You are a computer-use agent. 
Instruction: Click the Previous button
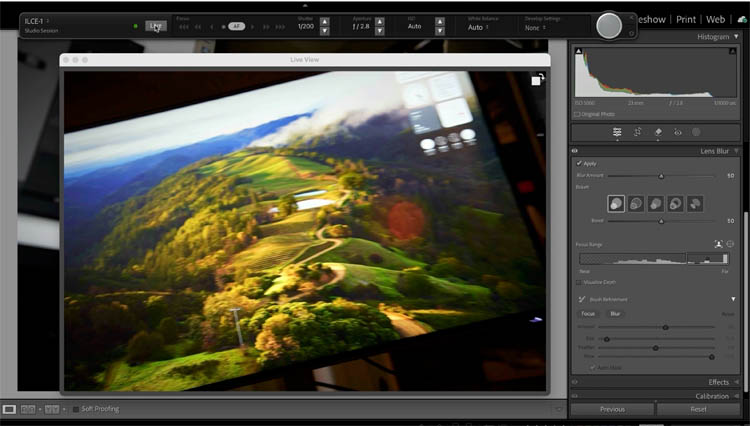click(x=612, y=409)
